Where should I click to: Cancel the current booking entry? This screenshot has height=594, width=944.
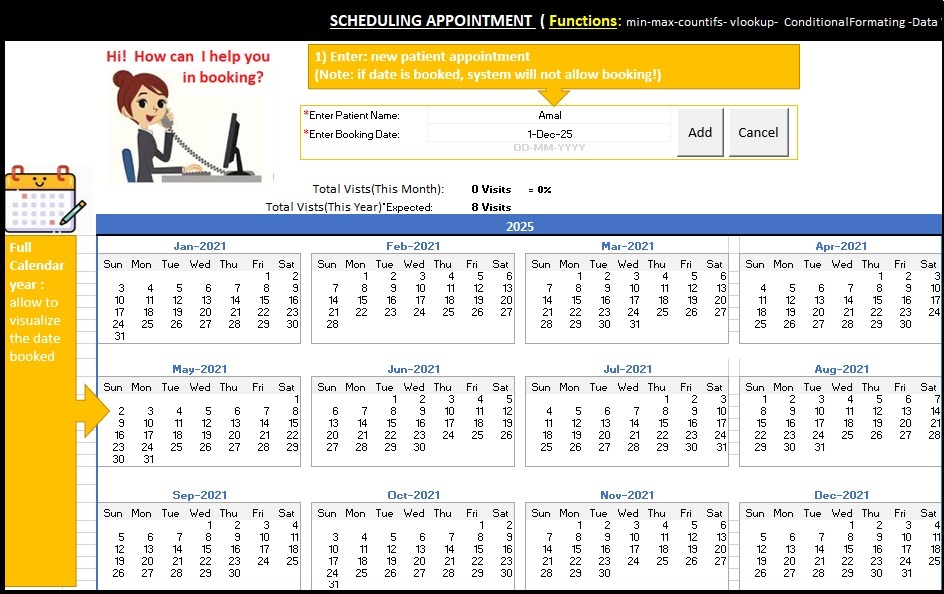[758, 131]
